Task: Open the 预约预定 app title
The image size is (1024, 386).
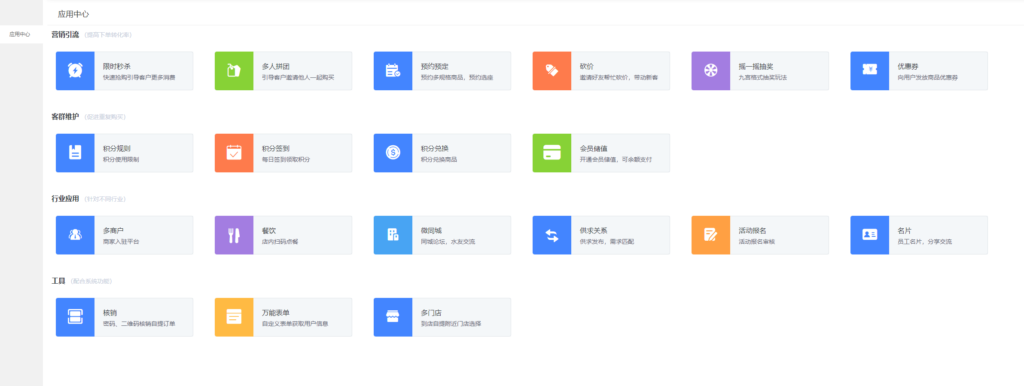Action: point(434,66)
